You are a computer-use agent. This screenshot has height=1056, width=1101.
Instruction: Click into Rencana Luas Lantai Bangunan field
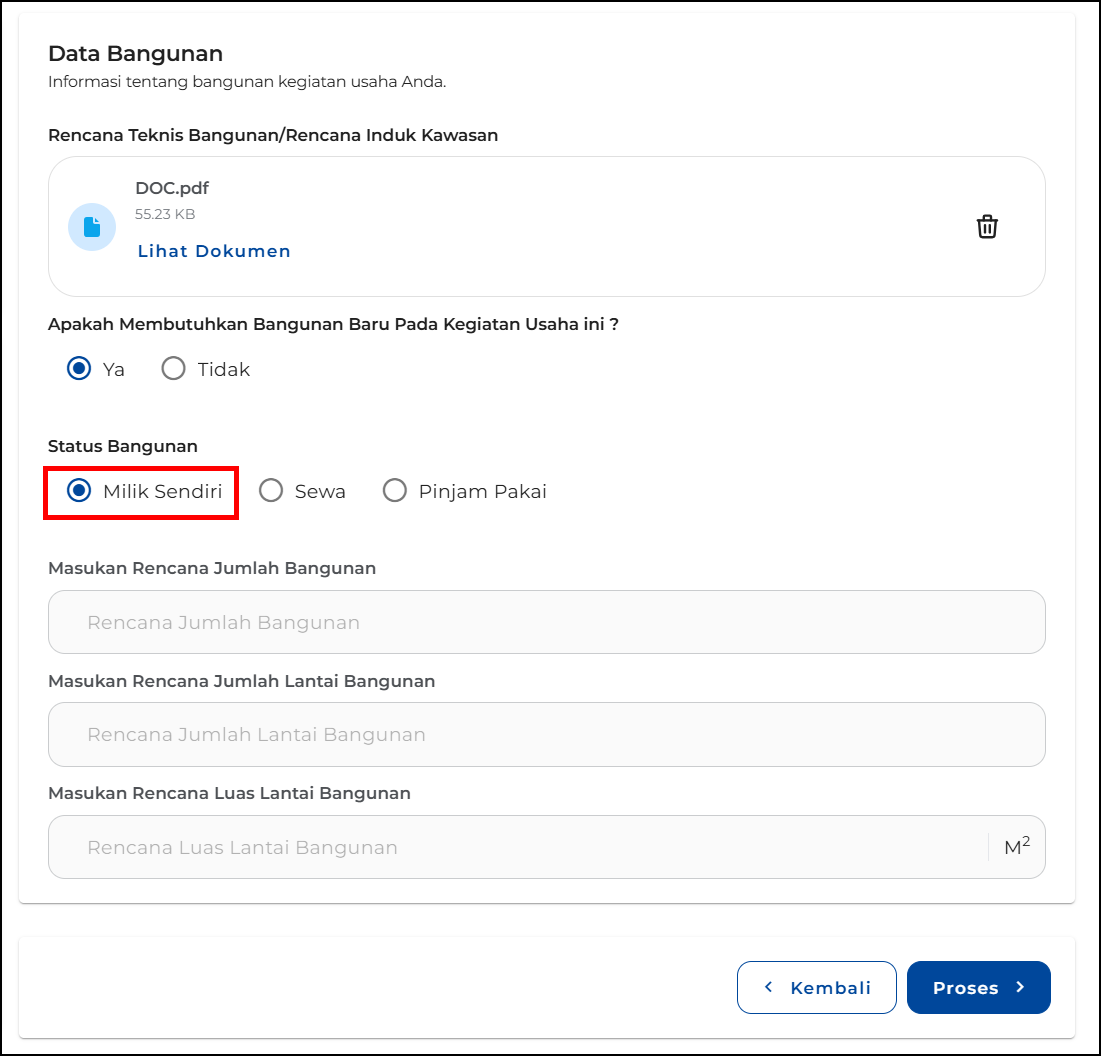516,847
